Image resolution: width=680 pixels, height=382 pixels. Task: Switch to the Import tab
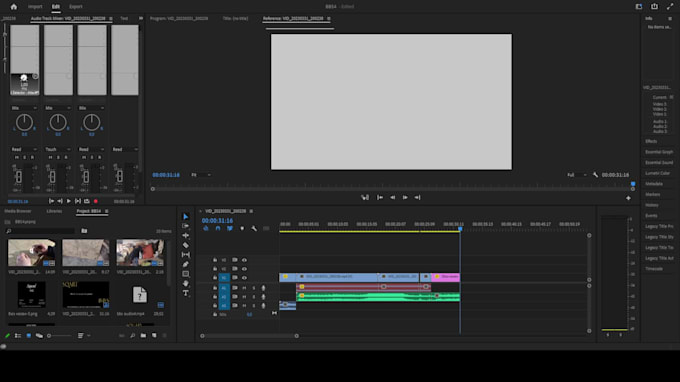tap(35, 7)
